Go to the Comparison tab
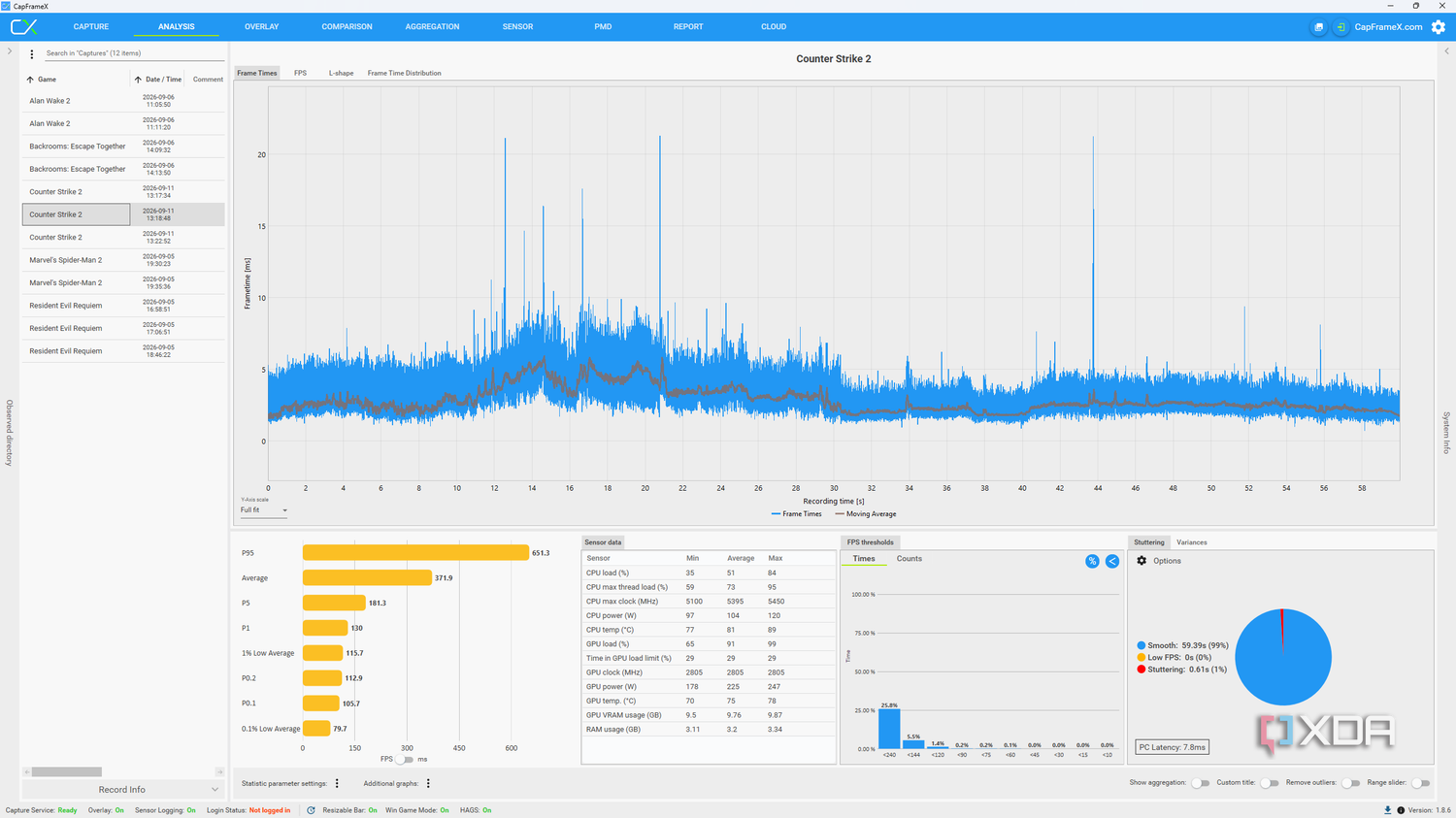The width and height of the screenshot is (1456, 818). (x=347, y=27)
